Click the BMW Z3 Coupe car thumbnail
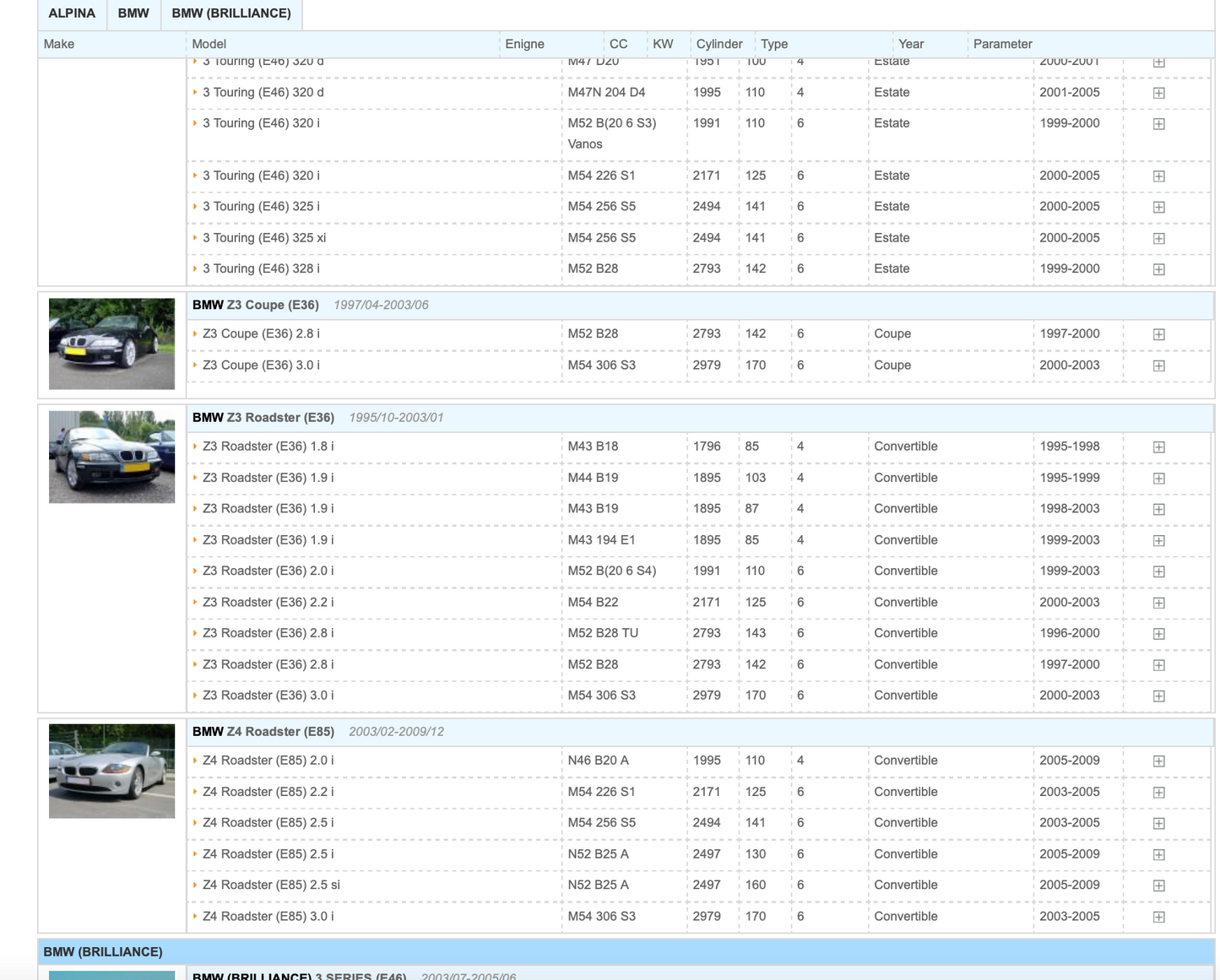This screenshot has width=1220, height=980. click(111, 344)
